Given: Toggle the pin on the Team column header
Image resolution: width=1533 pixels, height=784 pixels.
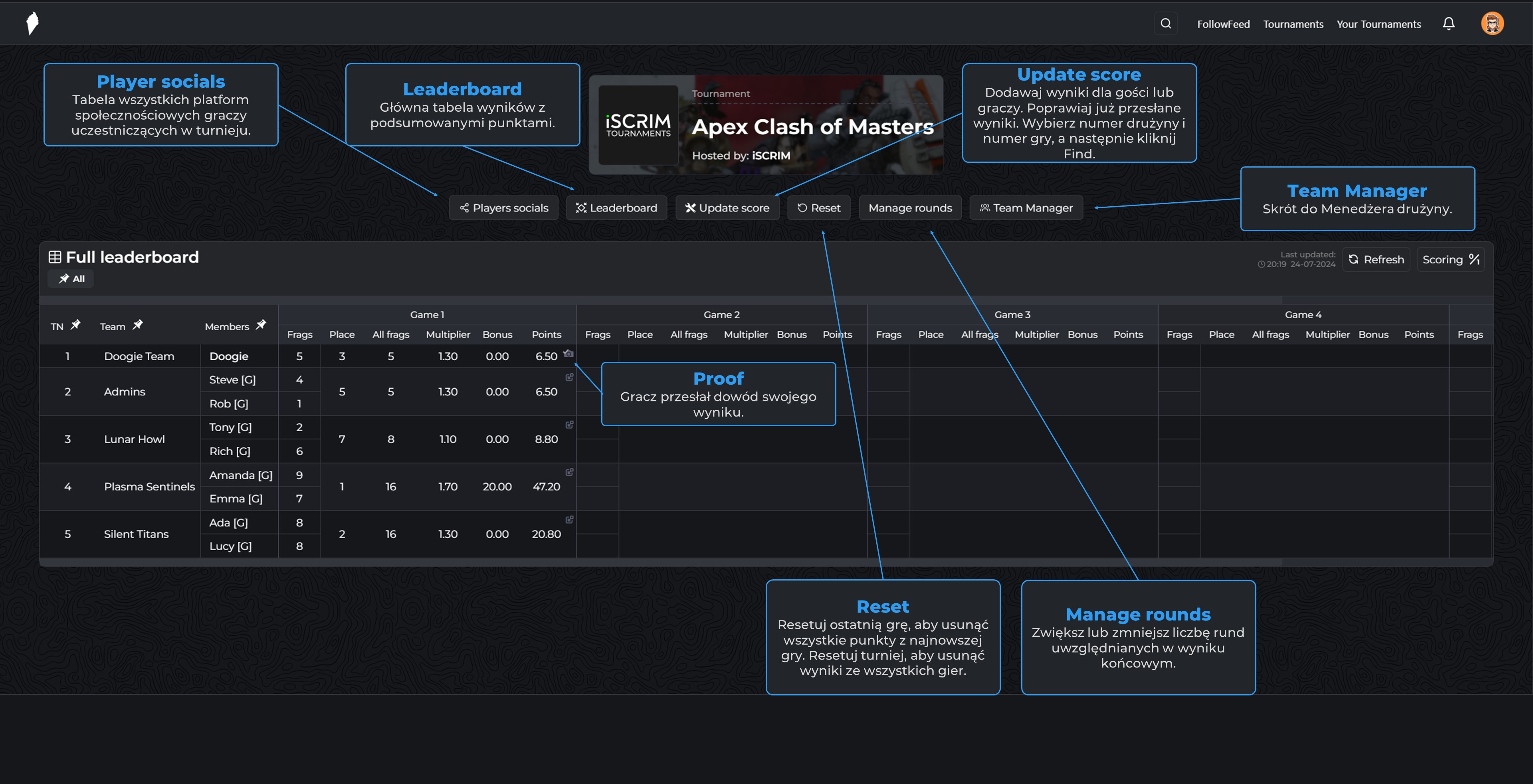Looking at the screenshot, I should (x=138, y=325).
